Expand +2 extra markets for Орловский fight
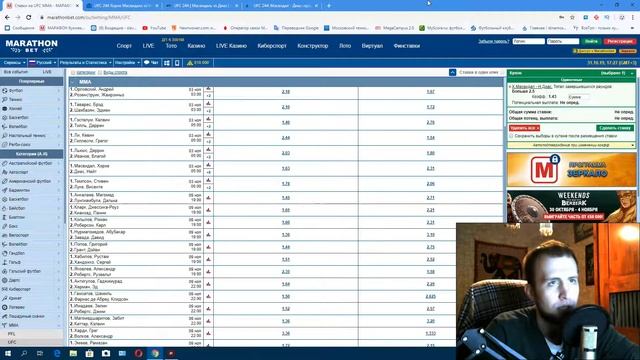Screen dimensions: 640x360 [209, 96]
